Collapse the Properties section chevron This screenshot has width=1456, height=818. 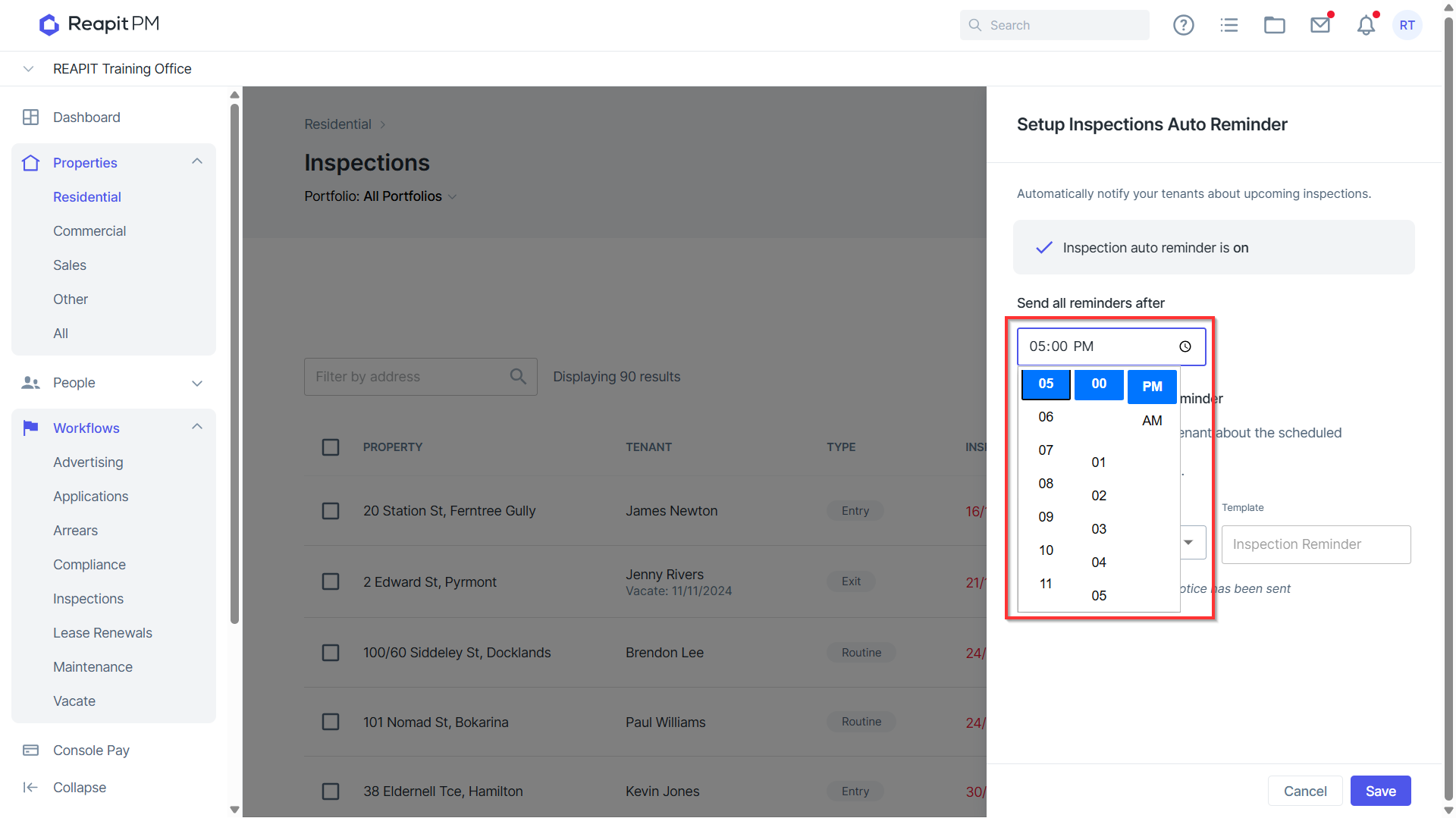(x=197, y=161)
